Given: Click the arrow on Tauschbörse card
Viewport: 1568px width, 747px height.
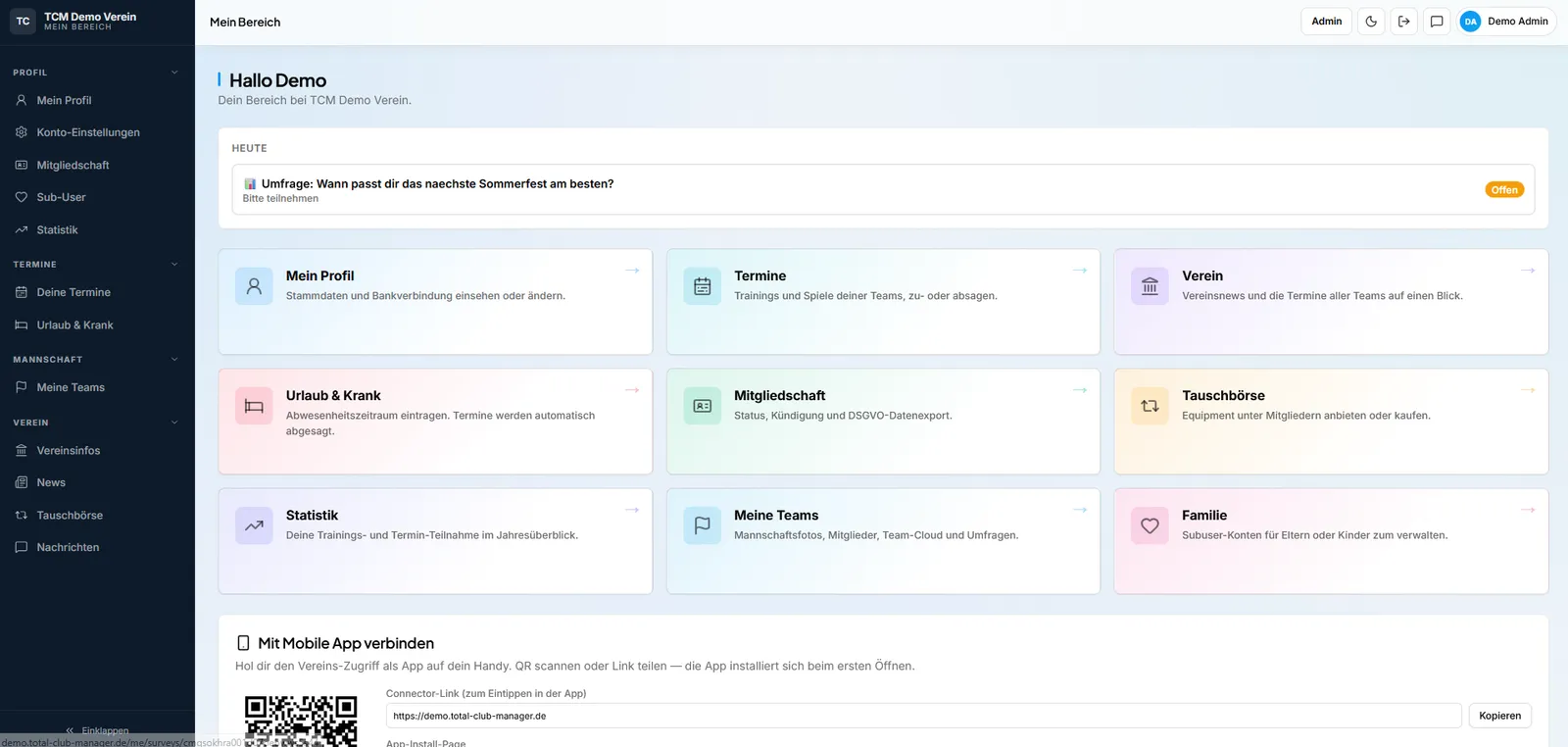Looking at the screenshot, I should coord(1528,390).
